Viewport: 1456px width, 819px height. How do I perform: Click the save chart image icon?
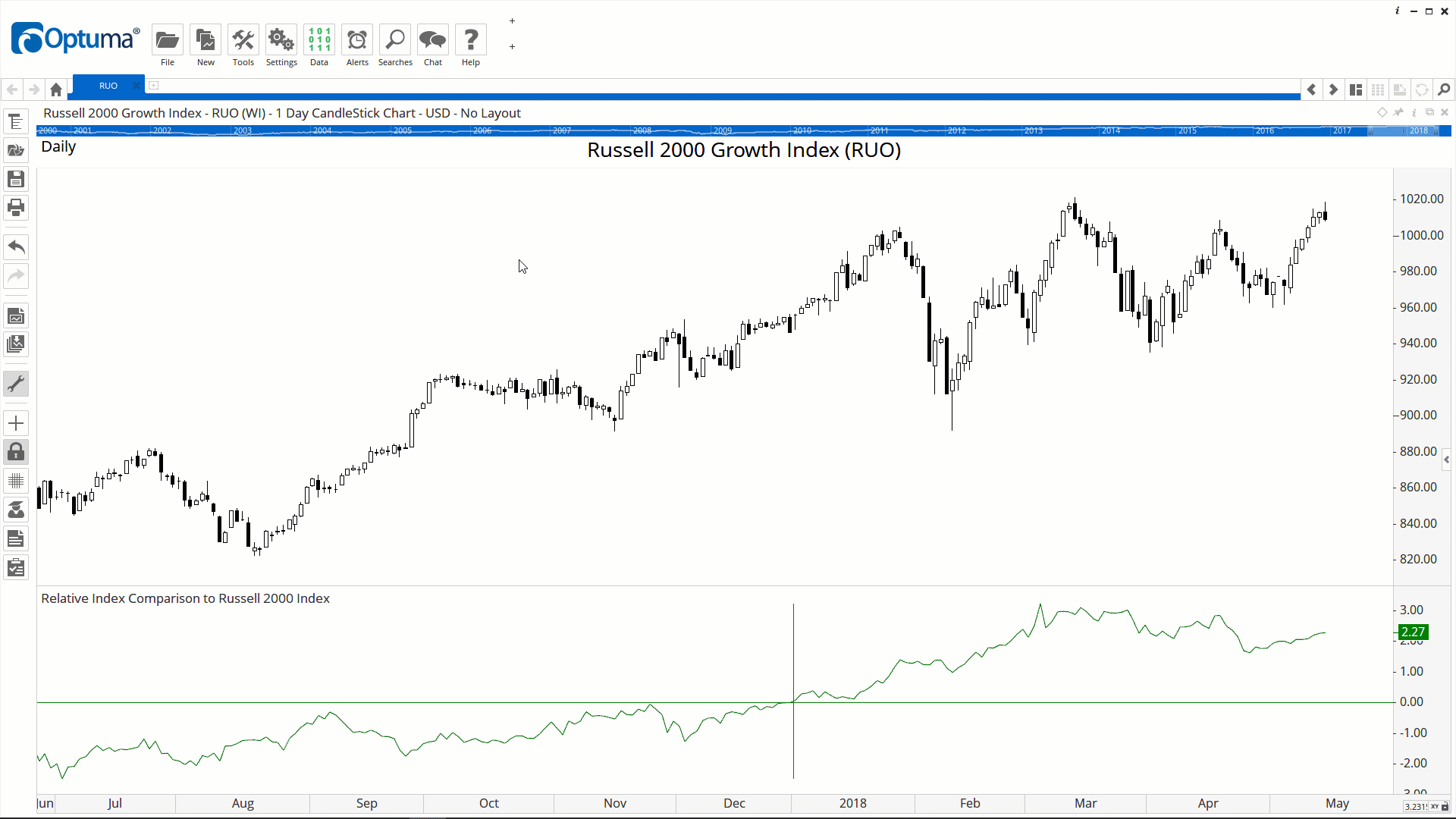coord(16,315)
